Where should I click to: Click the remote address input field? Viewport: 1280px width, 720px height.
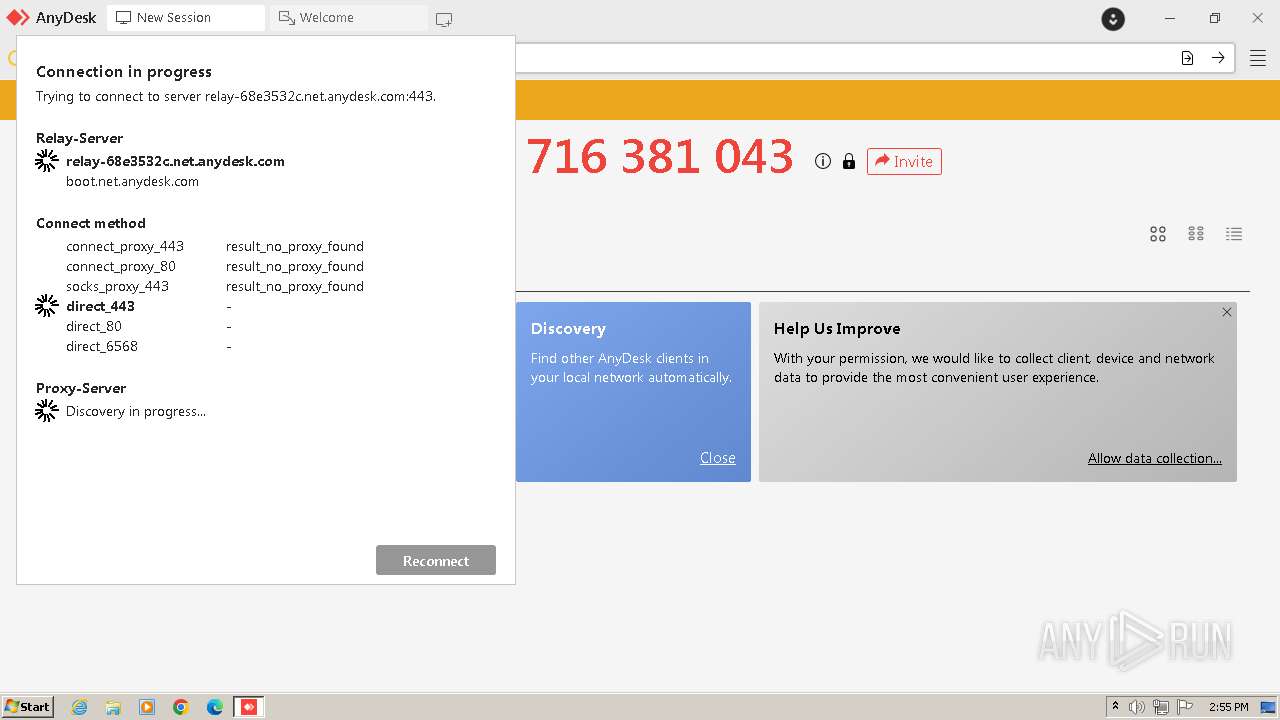846,58
